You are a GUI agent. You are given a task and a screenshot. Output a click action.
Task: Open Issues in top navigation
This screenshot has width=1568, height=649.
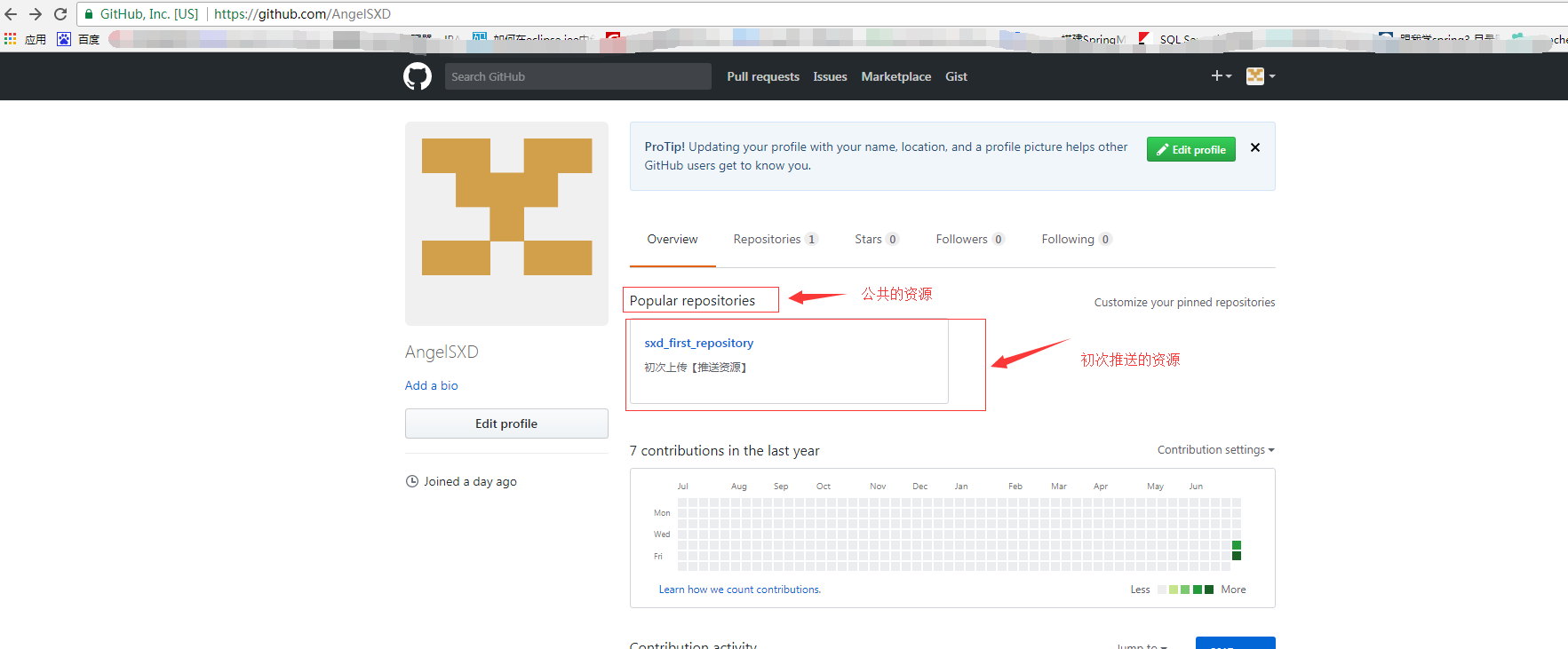click(x=830, y=76)
